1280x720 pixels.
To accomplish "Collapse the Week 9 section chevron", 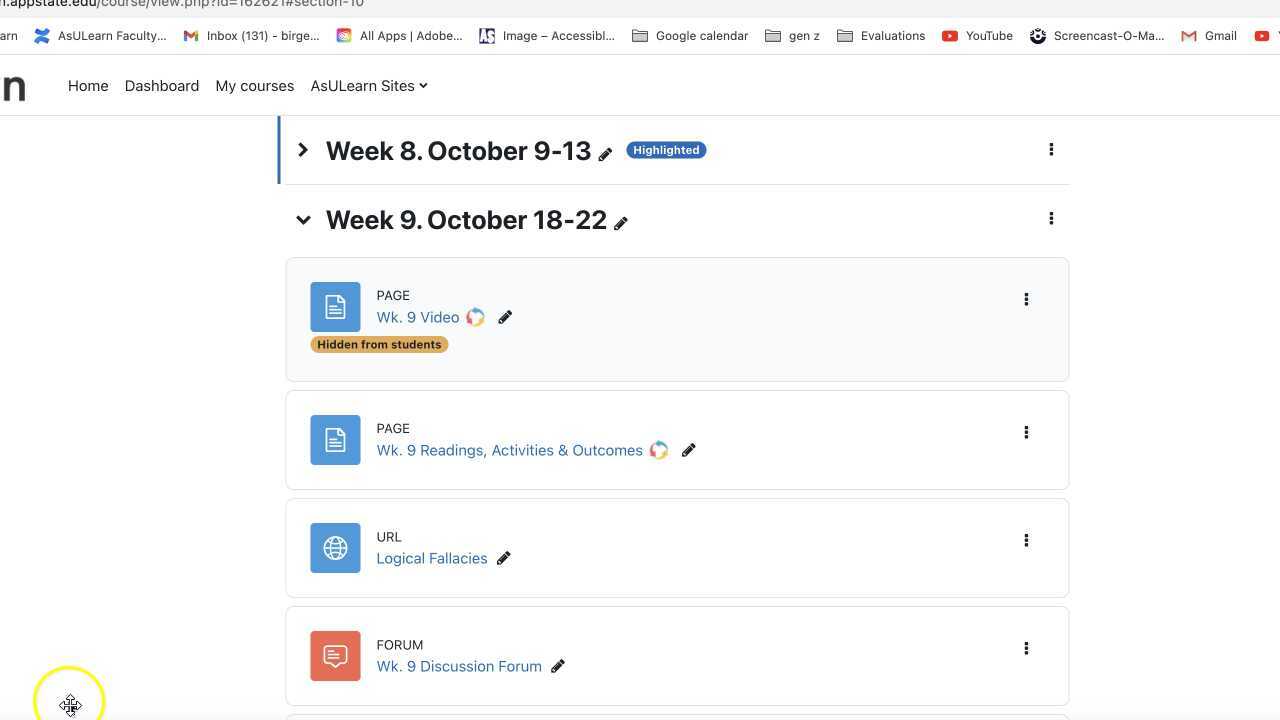I will [x=303, y=220].
